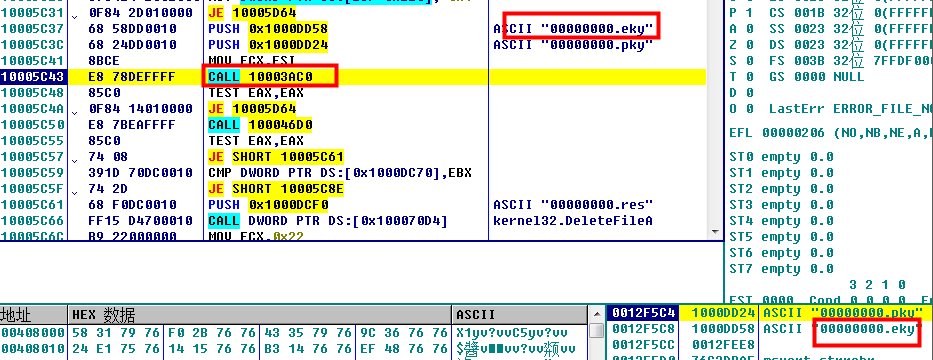The height and width of the screenshot is (360, 933).
Task: Select the CMP DWORD PTR DS:[0x1000DC70],EBX instruction
Action: click(x=340, y=173)
